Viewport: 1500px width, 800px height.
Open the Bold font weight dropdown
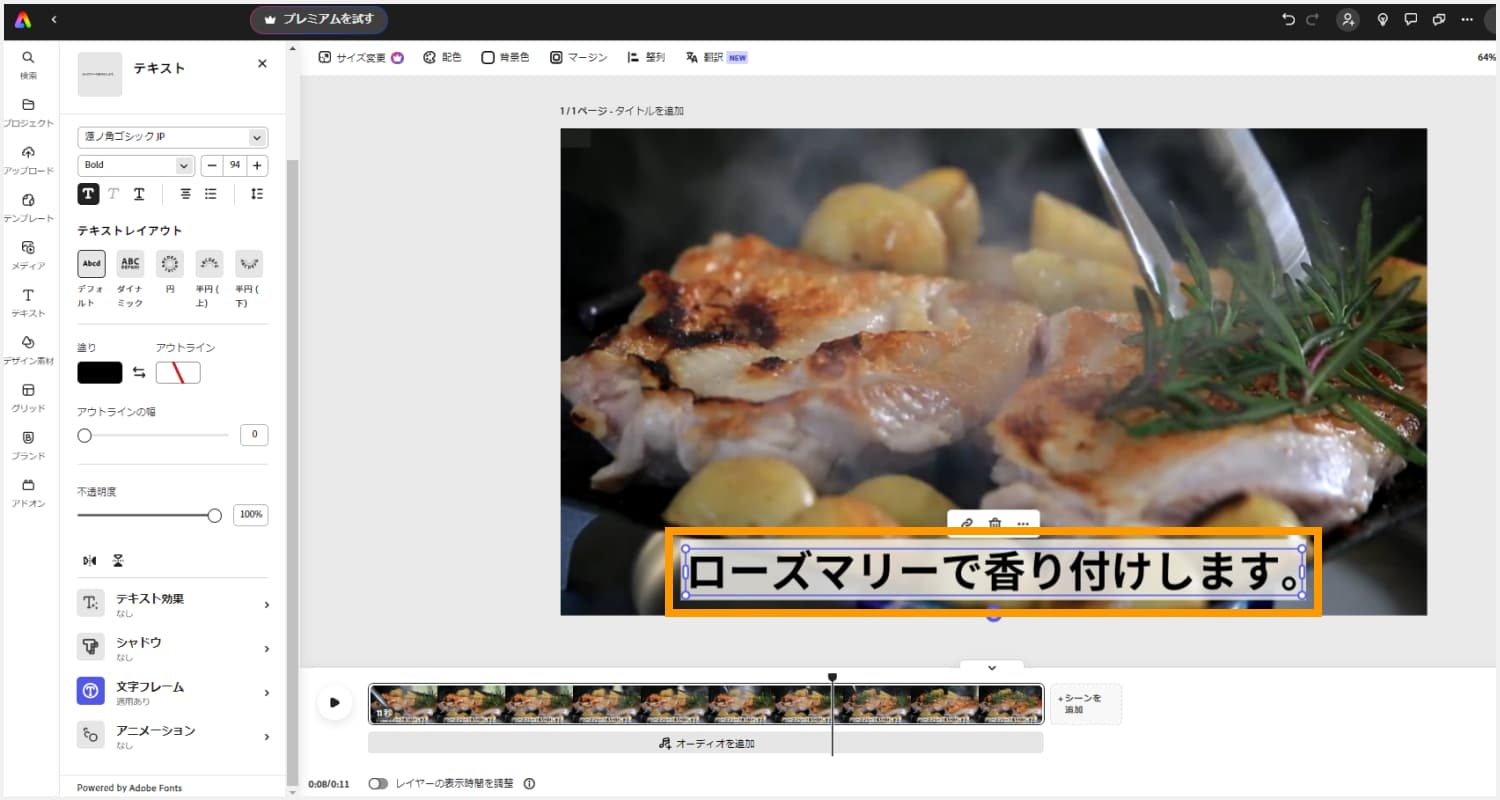click(x=136, y=165)
